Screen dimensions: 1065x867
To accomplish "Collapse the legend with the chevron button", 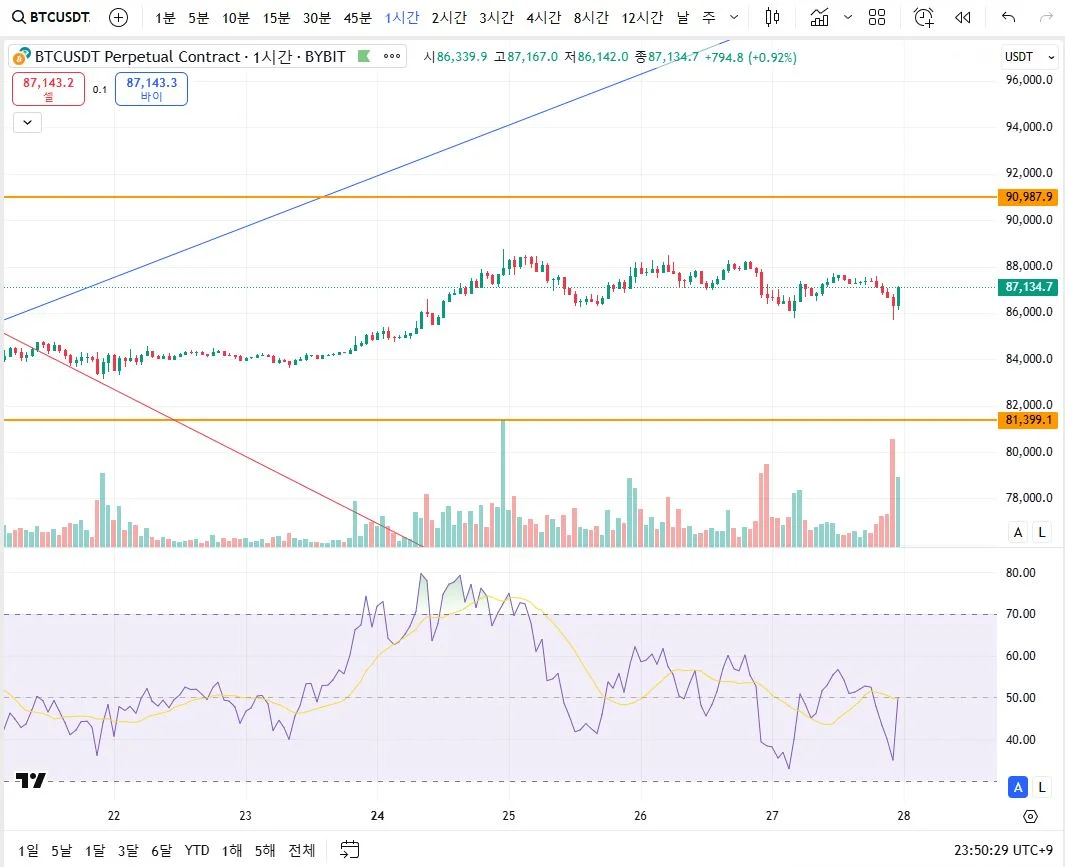I will (x=28, y=123).
